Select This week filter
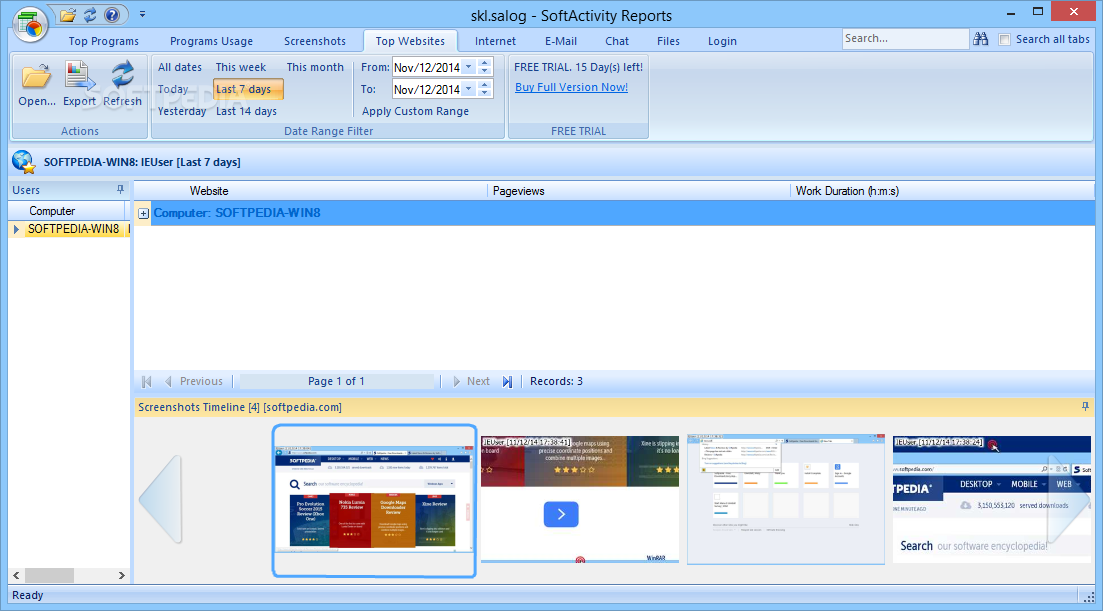This screenshot has width=1103, height=611. 241,67
